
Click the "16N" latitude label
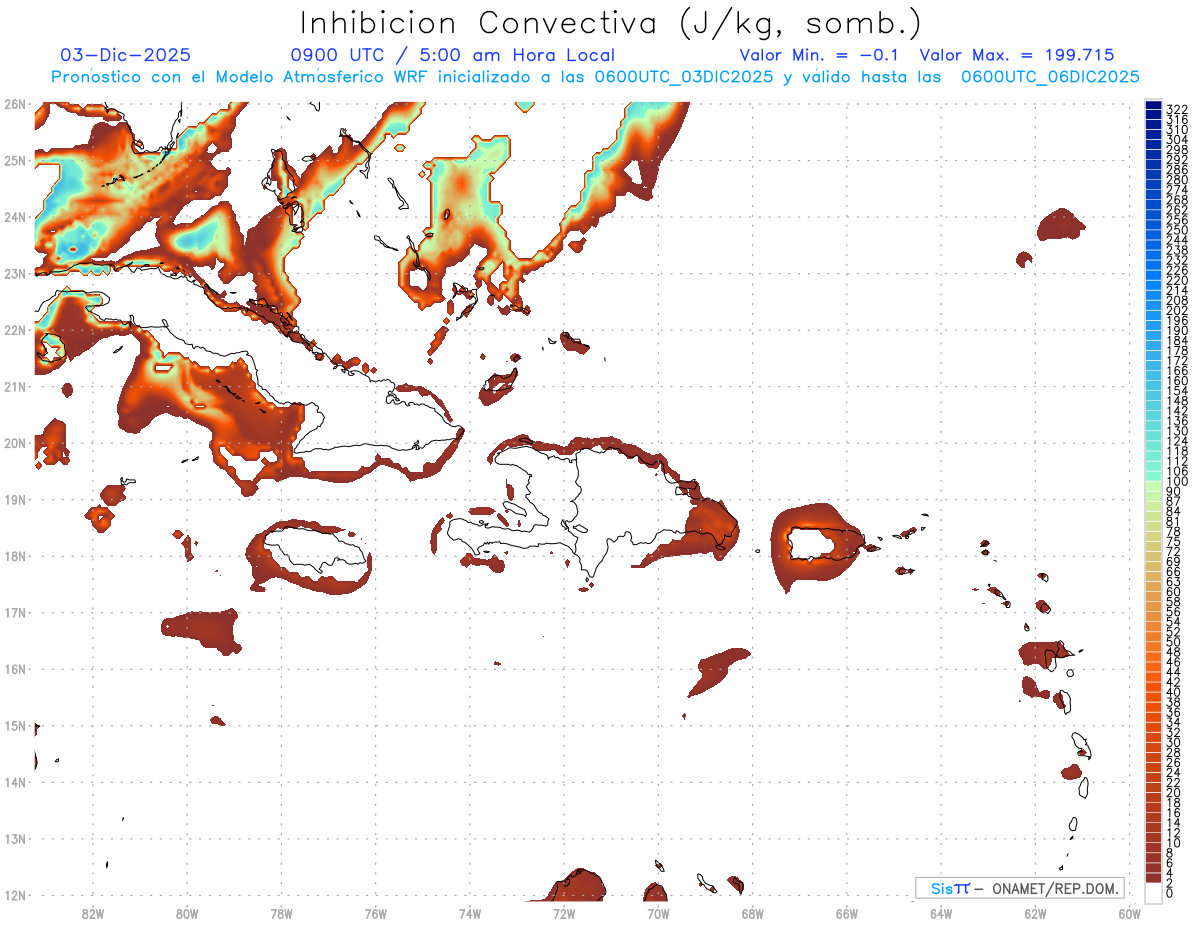pyautogui.click(x=14, y=669)
